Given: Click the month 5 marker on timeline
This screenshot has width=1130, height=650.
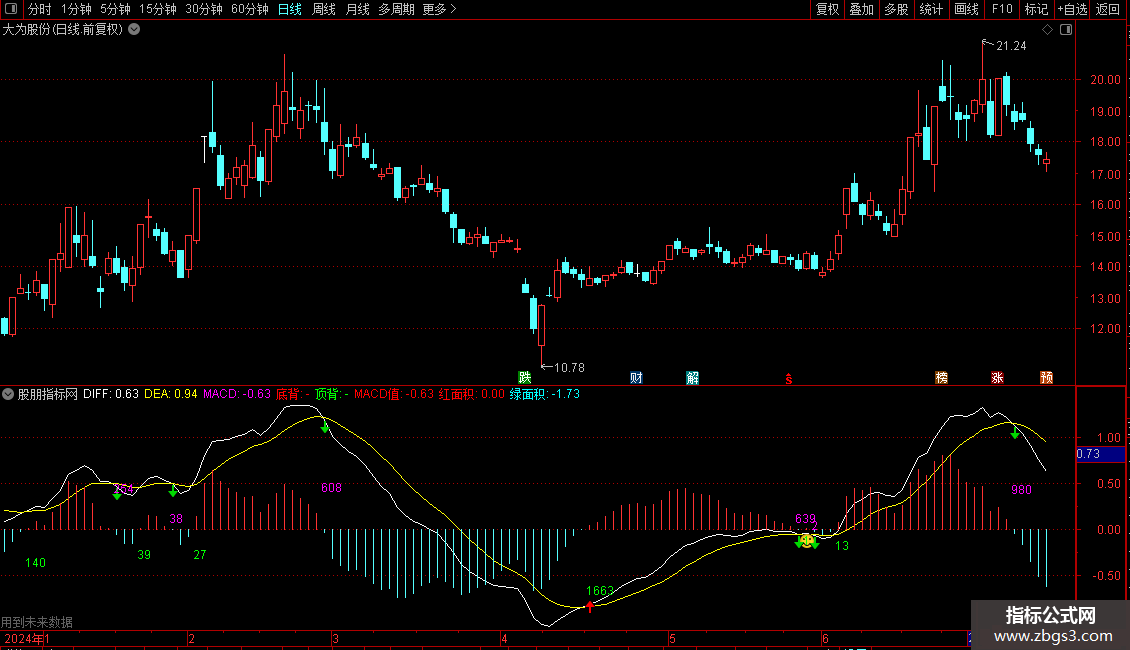Looking at the screenshot, I should [x=672, y=639].
